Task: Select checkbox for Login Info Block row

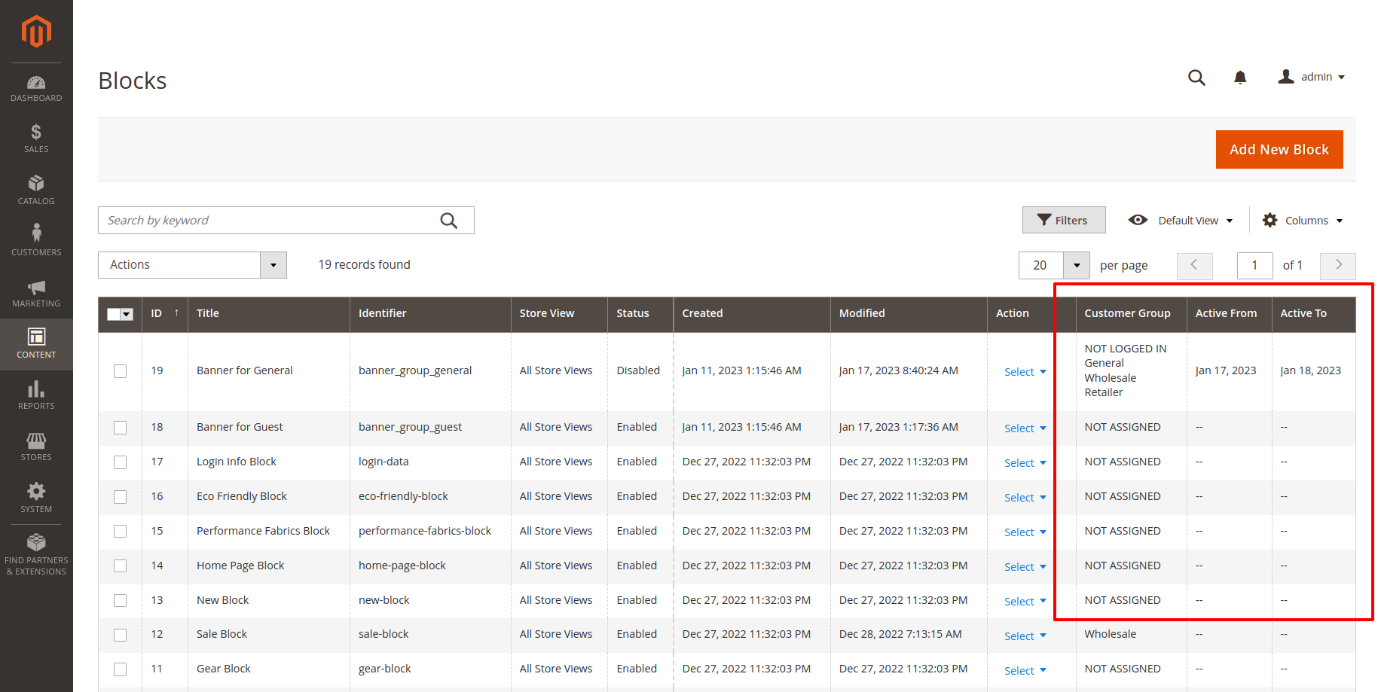Action: click(120, 462)
